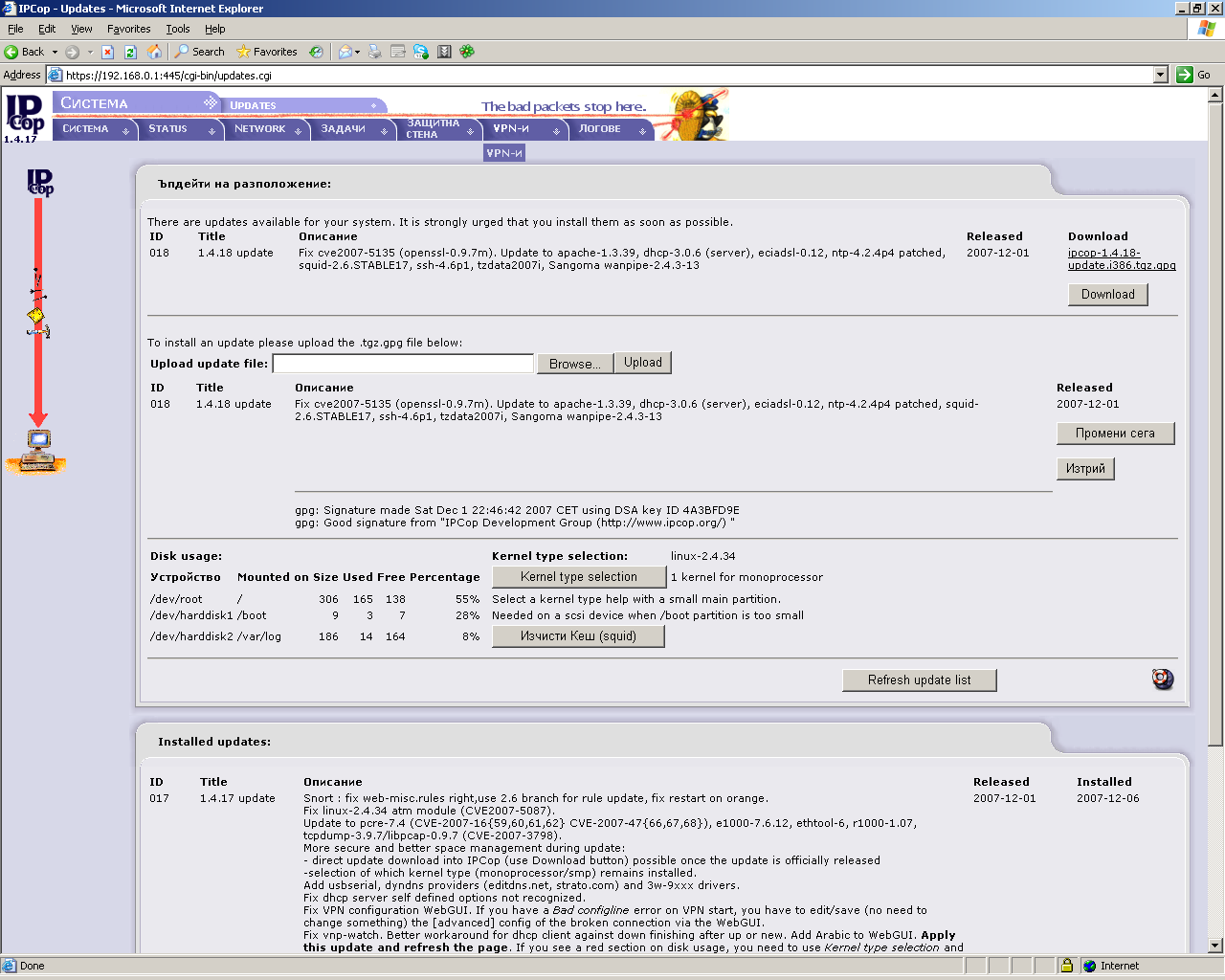Click the Mail envelope toolbar icon
The width and height of the screenshot is (1225, 980).
point(345,52)
